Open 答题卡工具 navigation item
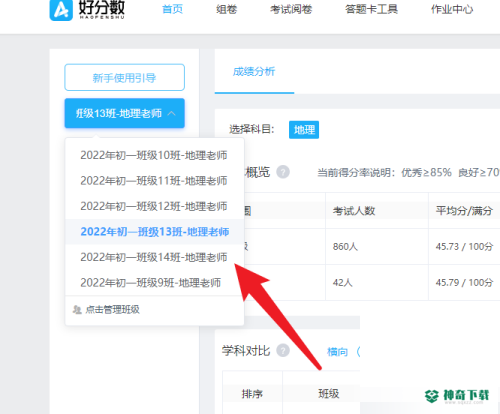 (x=371, y=9)
